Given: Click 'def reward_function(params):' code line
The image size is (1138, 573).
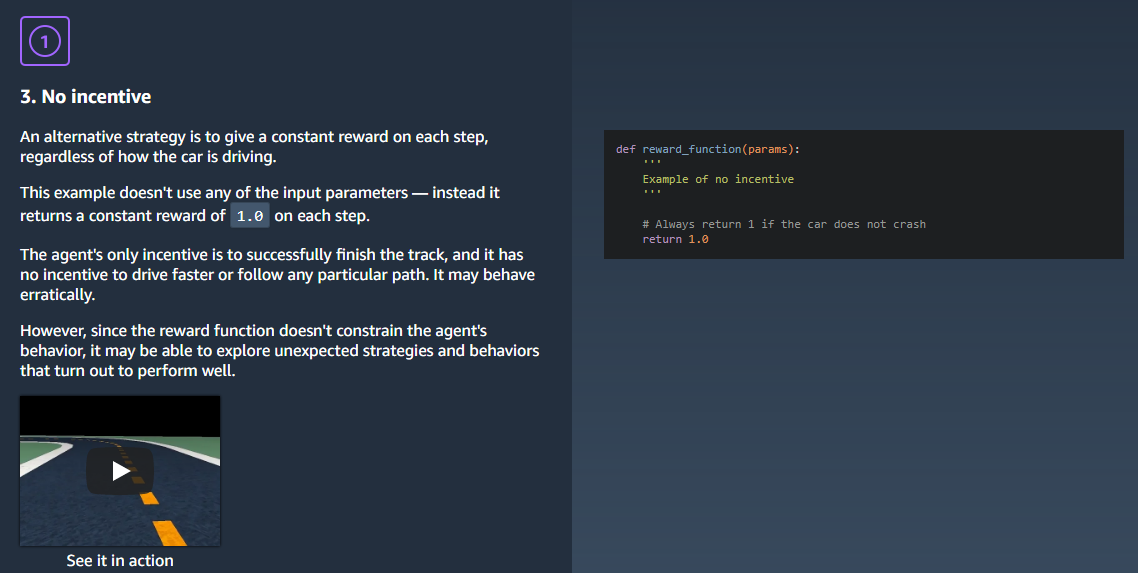Looking at the screenshot, I should (708, 149).
